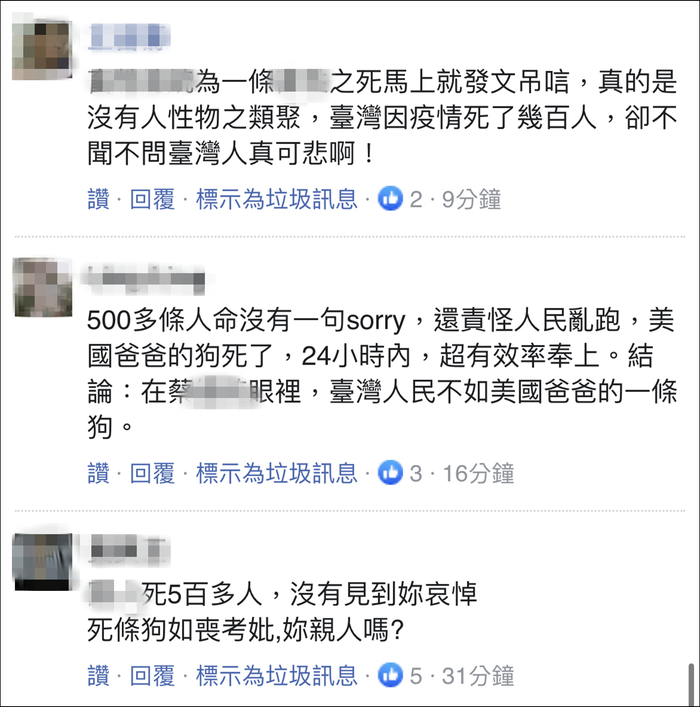The image size is (700, 707).
Task: Flag the second comment with 標示為垃圾訊息
Action: [x=276, y=473]
